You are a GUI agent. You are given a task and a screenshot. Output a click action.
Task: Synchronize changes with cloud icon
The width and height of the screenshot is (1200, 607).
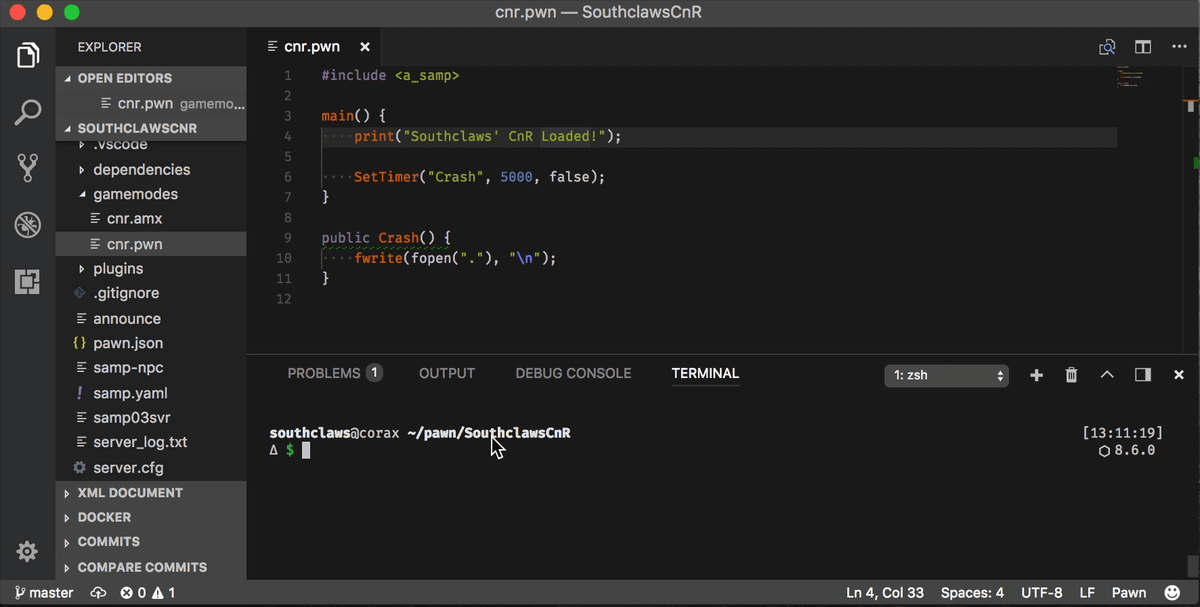click(98, 593)
